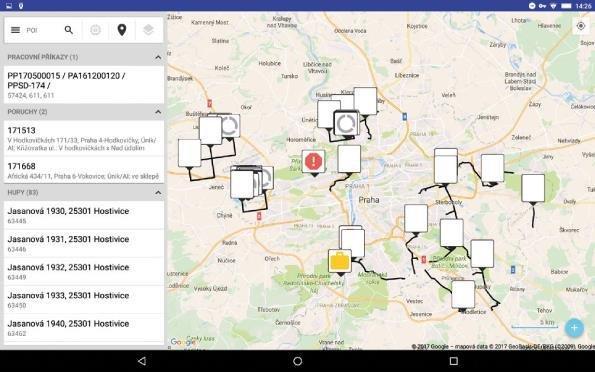
Task: Open fault 171513 list item
Action: tap(84, 139)
